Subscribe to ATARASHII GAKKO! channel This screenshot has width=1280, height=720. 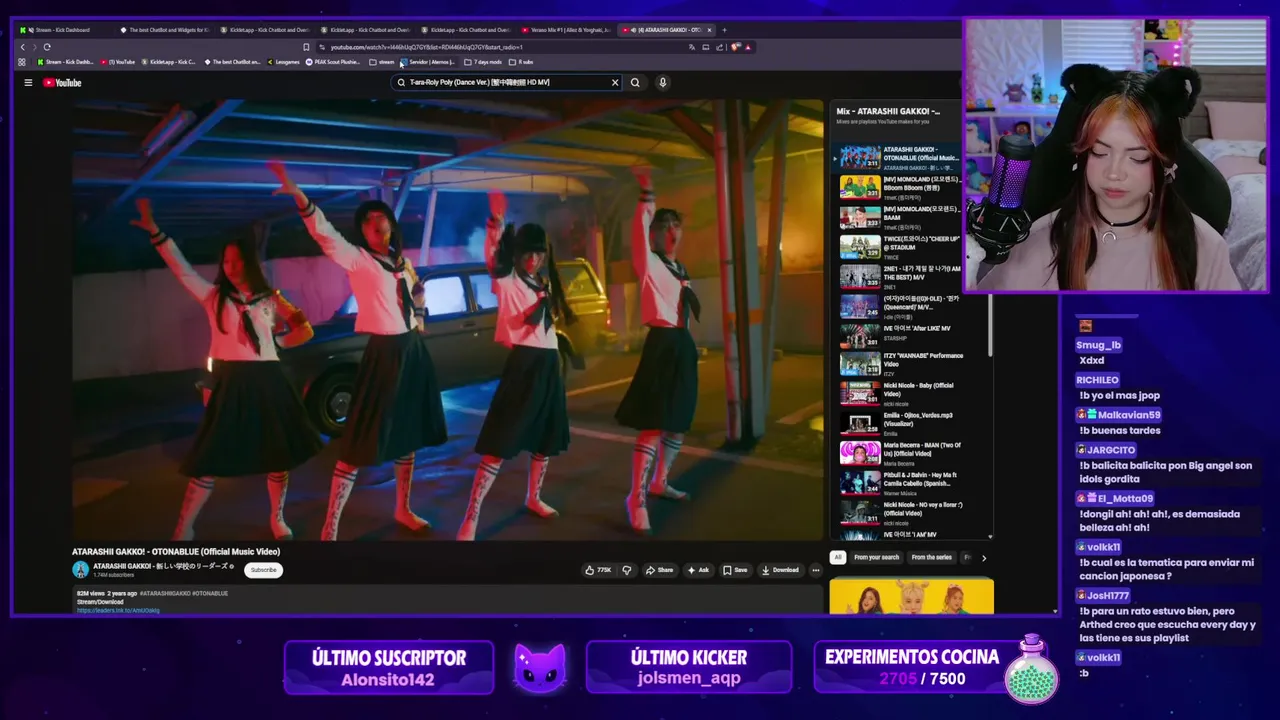point(264,570)
